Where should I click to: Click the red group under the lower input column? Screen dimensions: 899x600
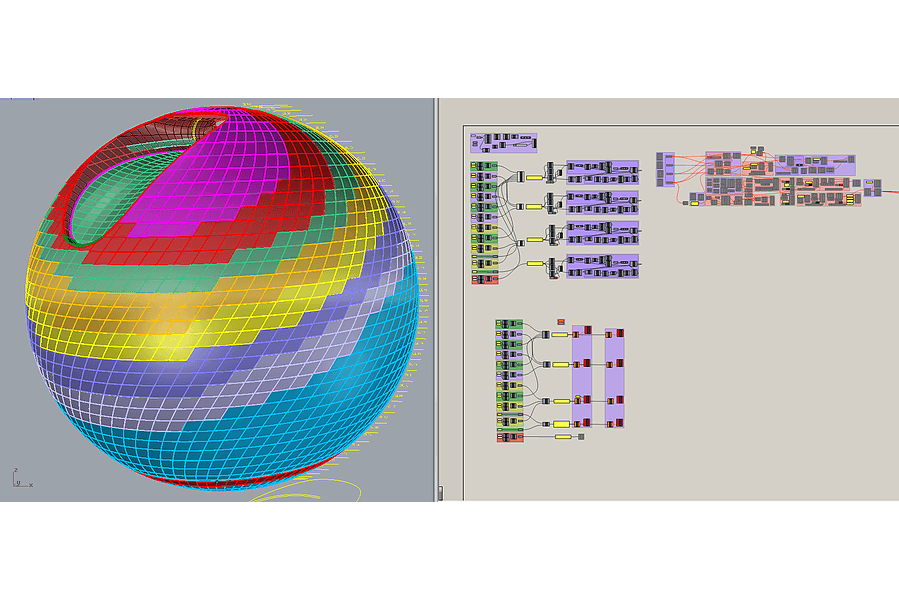(510, 437)
